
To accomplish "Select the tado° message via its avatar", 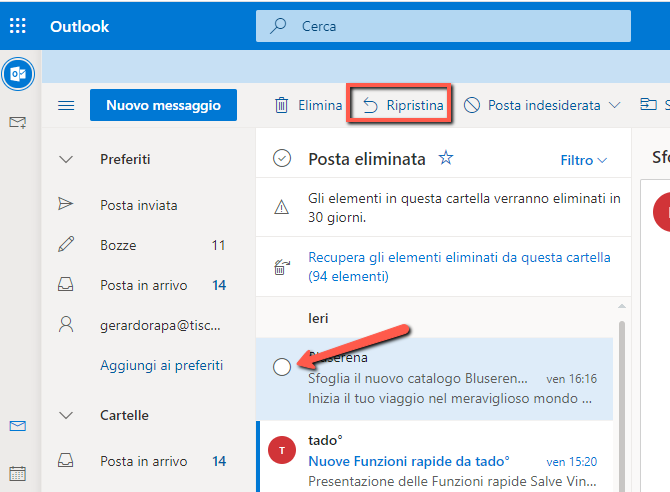I will (x=282, y=450).
